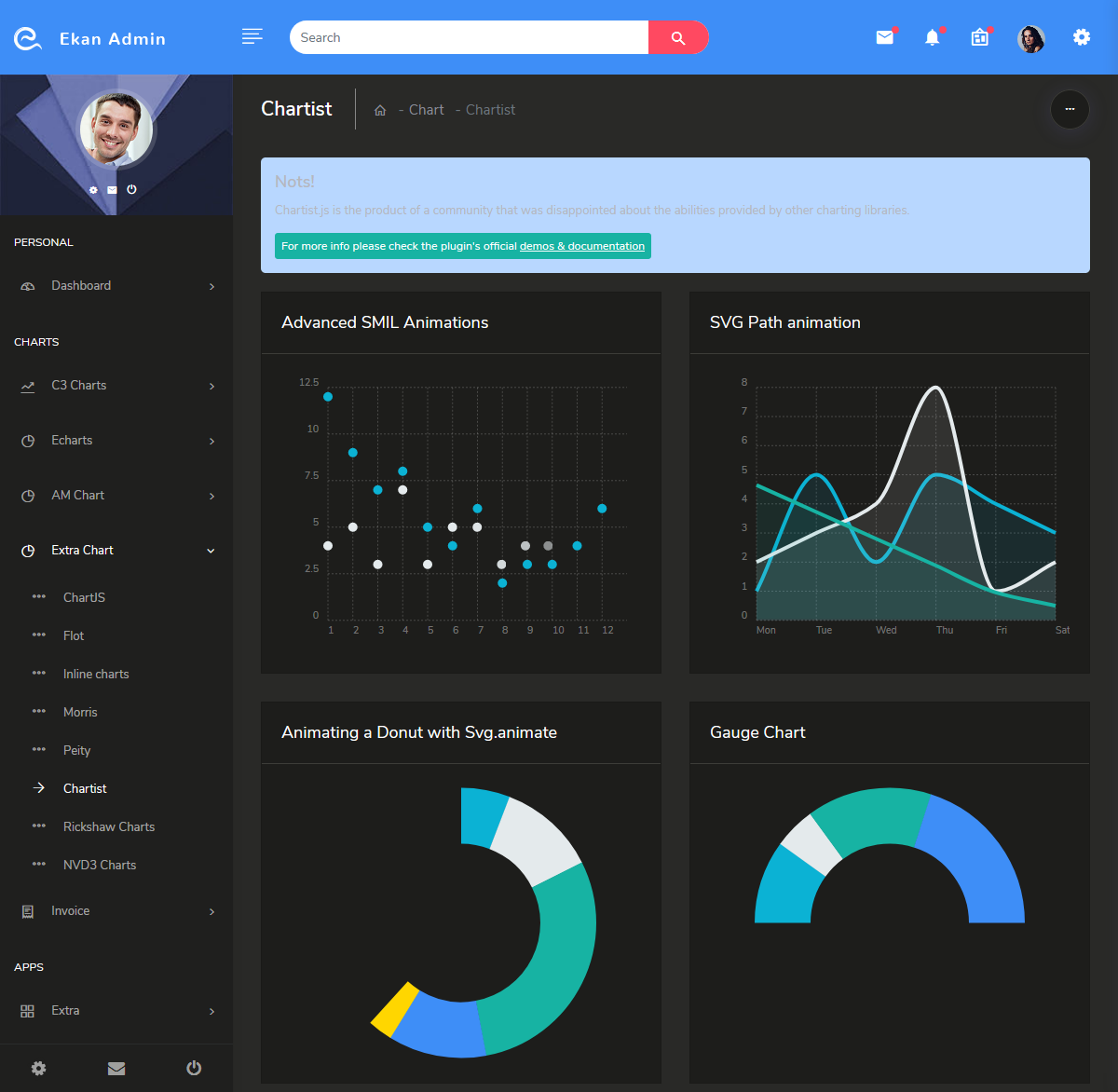
Task: Select Morris from the chart submenu
Action: [80, 712]
